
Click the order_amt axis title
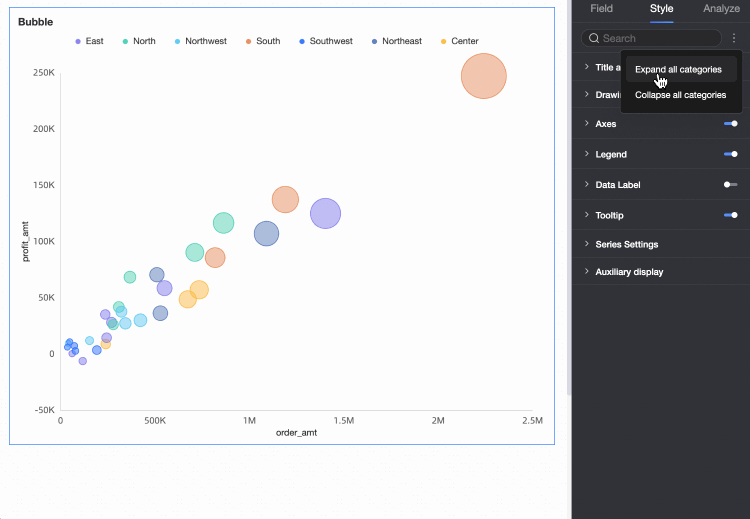pos(296,433)
